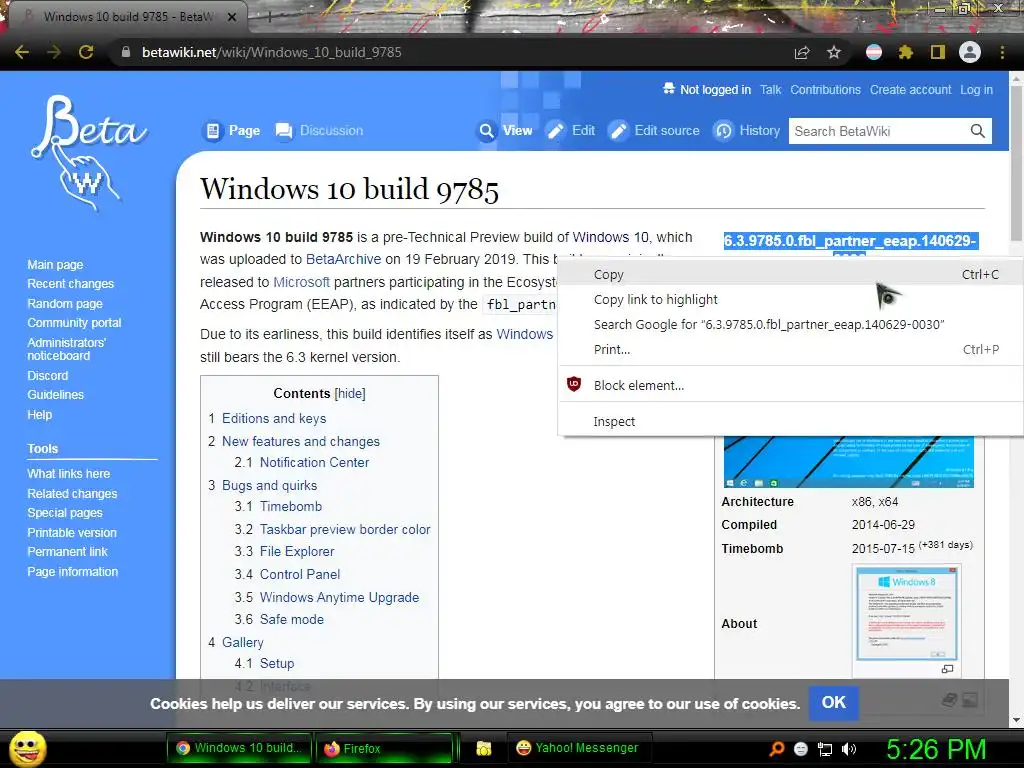Click the network tray icon
Image resolution: width=1024 pixels, height=768 pixels.
(x=825, y=749)
